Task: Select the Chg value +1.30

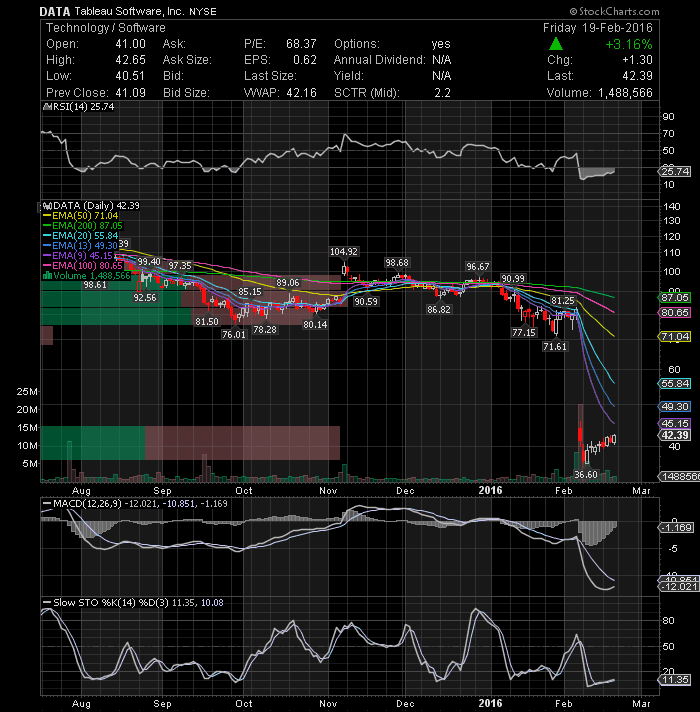Action: [x=637, y=60]
